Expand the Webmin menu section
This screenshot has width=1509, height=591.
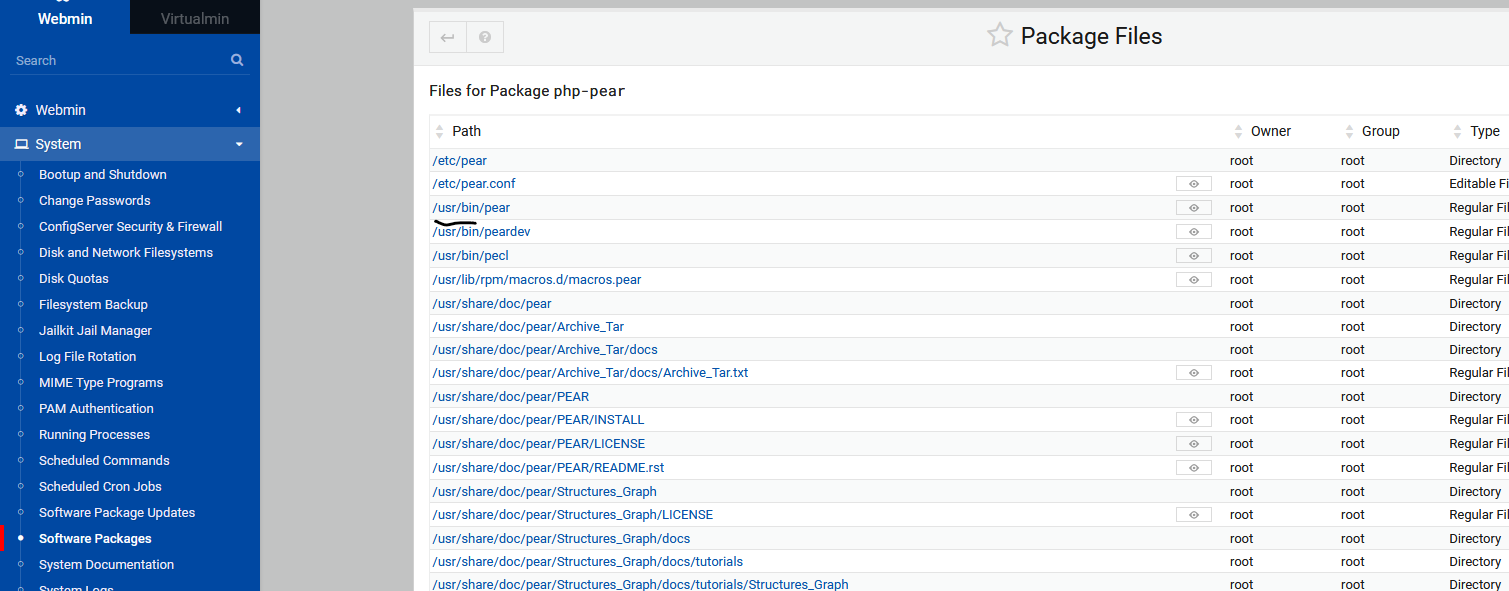(x=130, y=110)
